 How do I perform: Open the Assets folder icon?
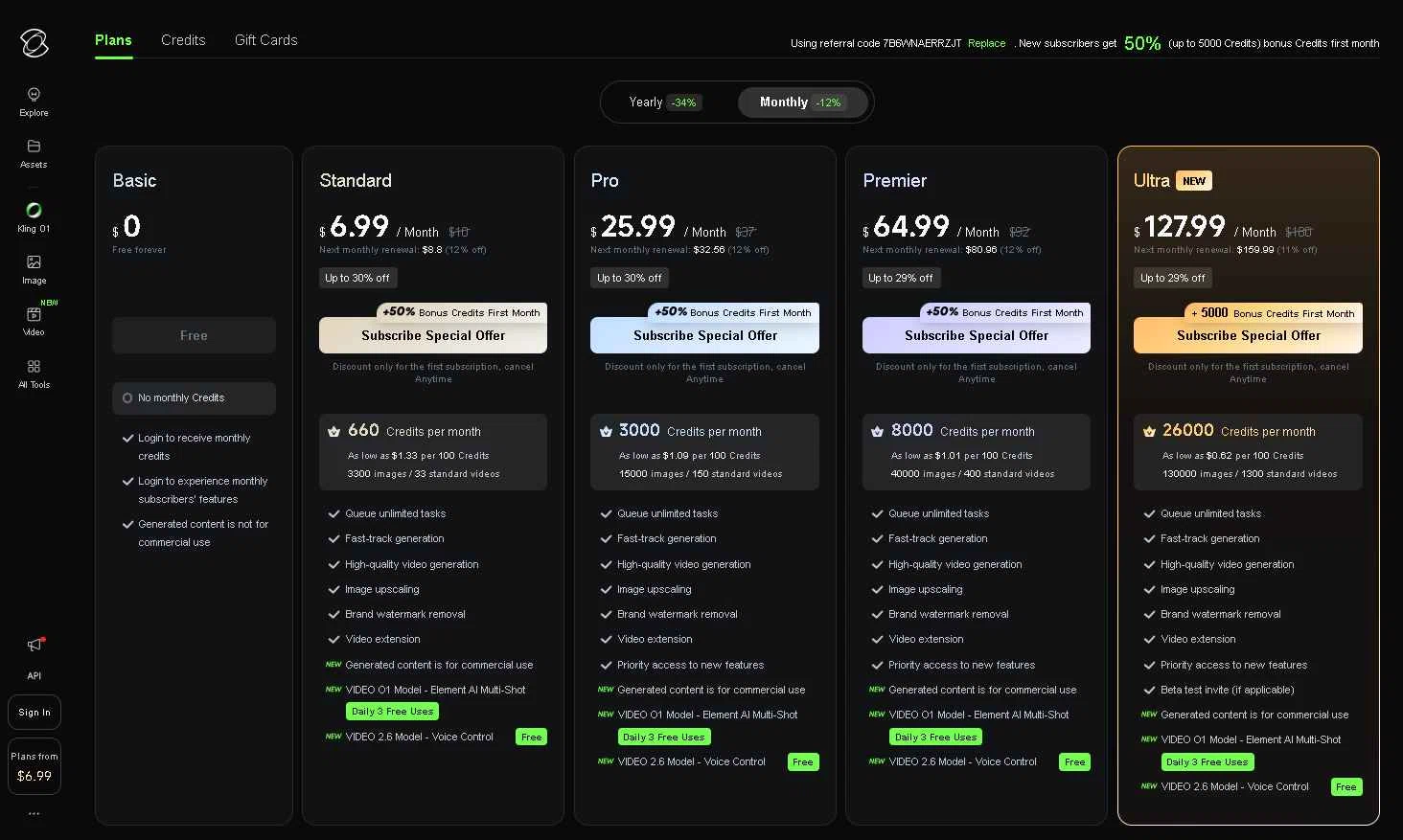click(34, 146)
